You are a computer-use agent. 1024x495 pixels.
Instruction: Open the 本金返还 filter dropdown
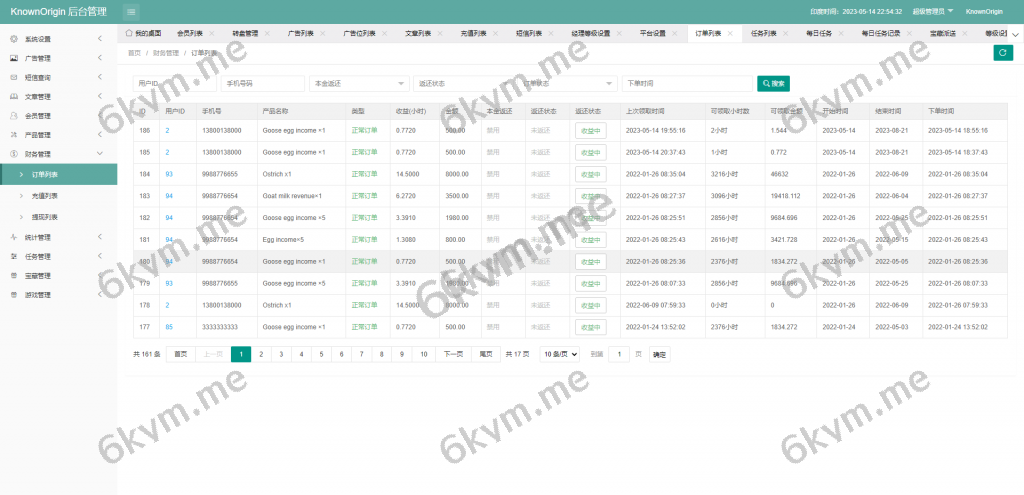tap(359, 83)
